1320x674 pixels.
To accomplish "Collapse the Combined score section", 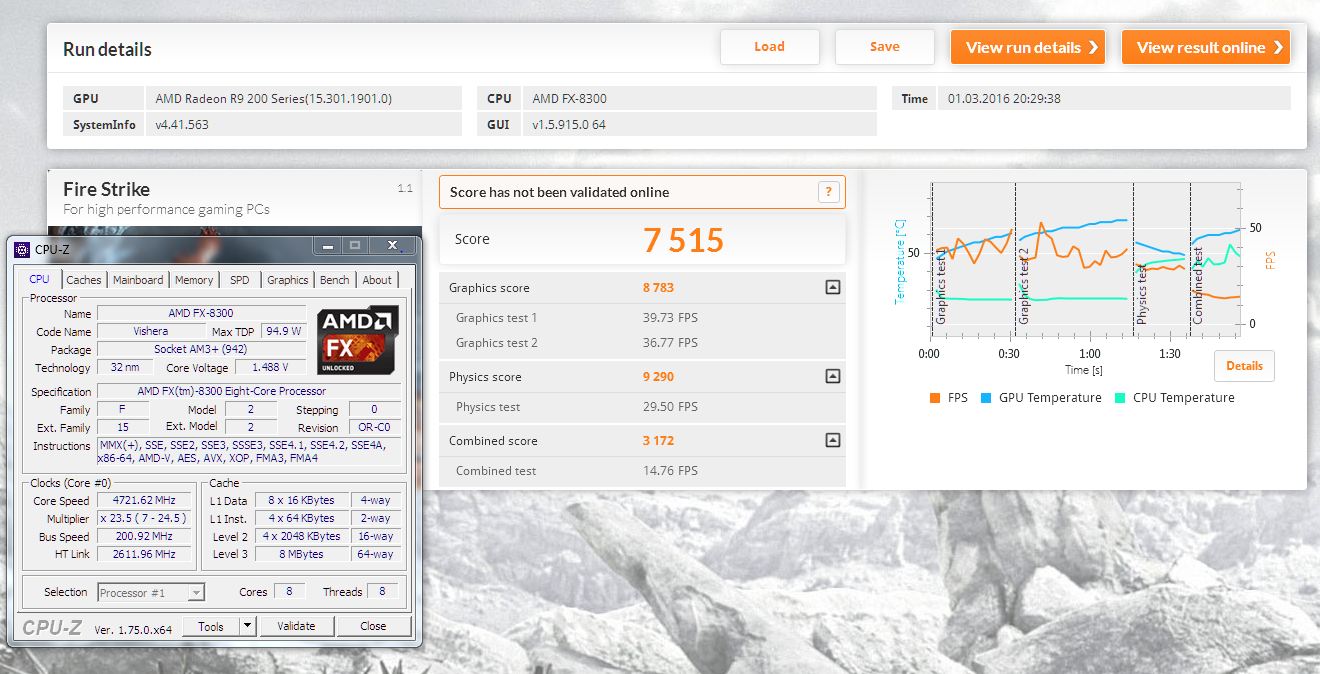I will pyautogui.click(x=832, y=440).
